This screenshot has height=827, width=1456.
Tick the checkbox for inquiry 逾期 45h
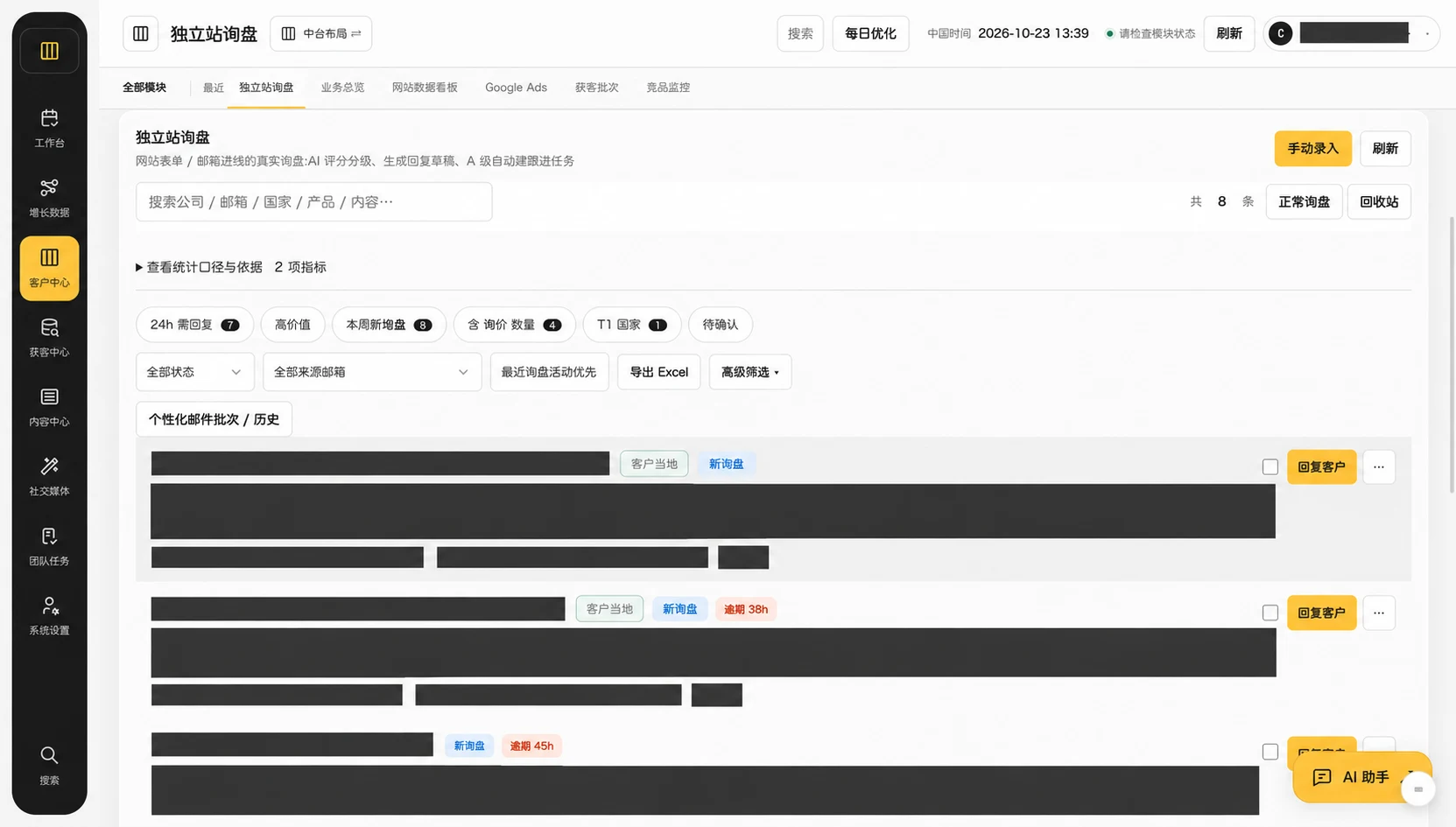[x=1270, y=752]
